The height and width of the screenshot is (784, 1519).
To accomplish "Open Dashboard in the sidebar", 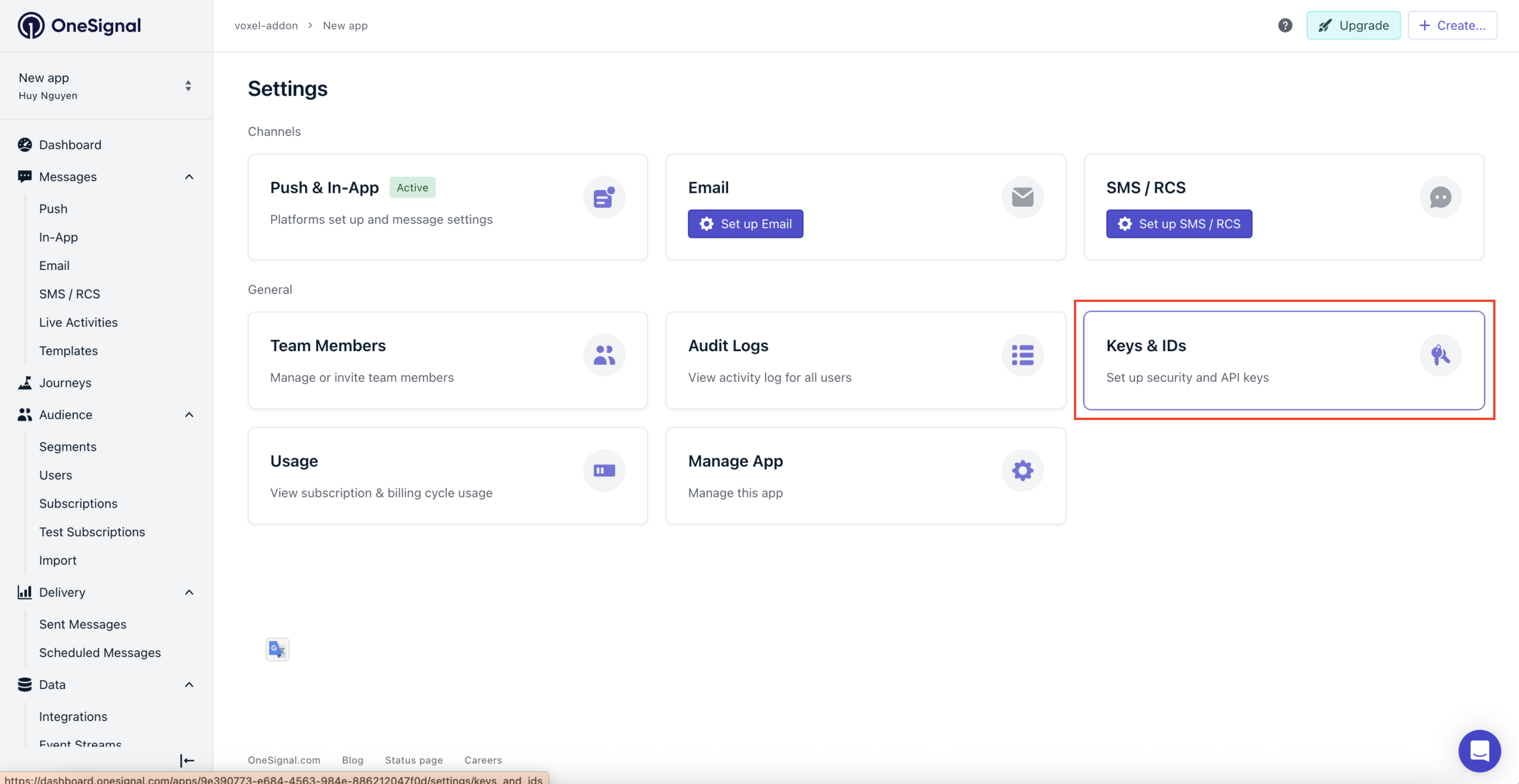I will [70, 145].
